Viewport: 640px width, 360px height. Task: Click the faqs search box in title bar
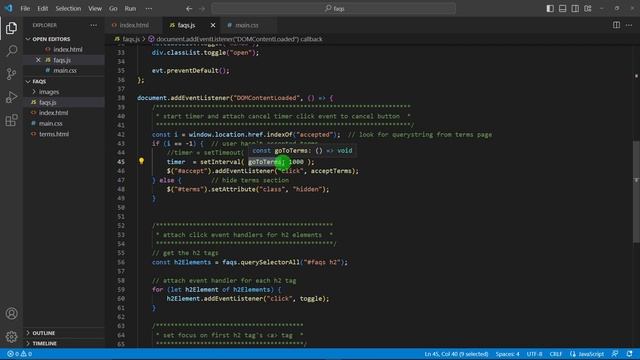coord(333,9)
